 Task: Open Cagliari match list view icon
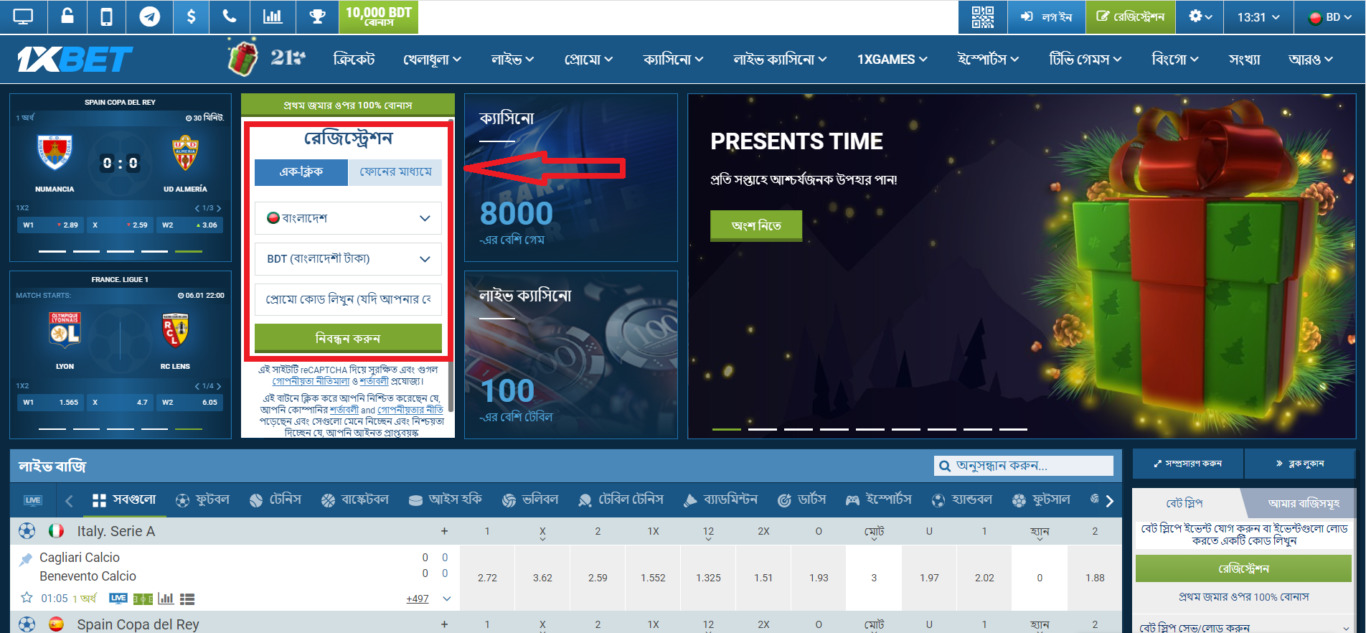coord(187,598)
